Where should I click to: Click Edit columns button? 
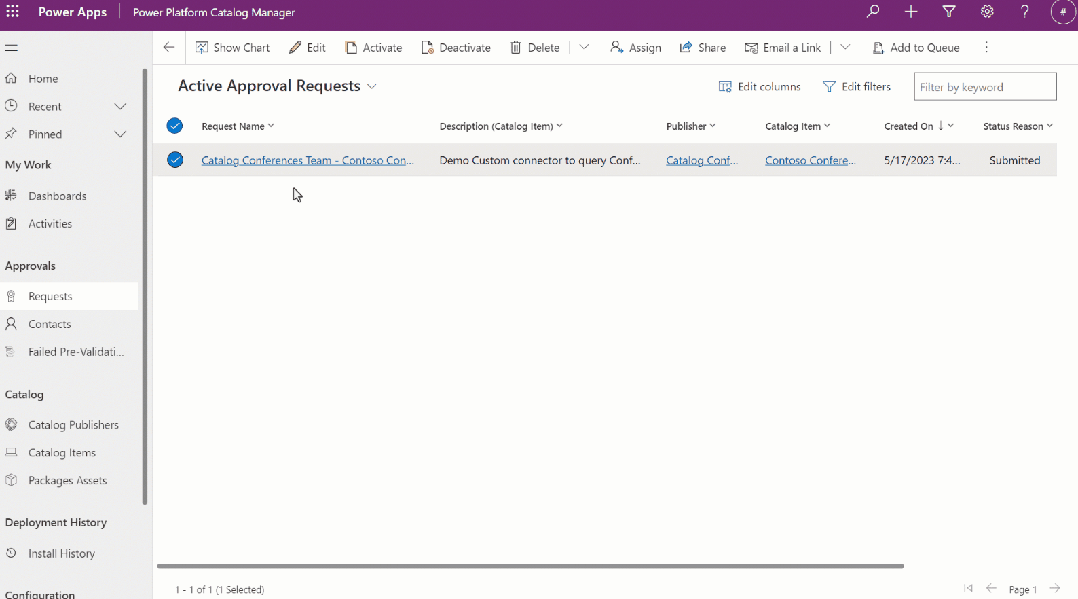[x=760, y=87]
